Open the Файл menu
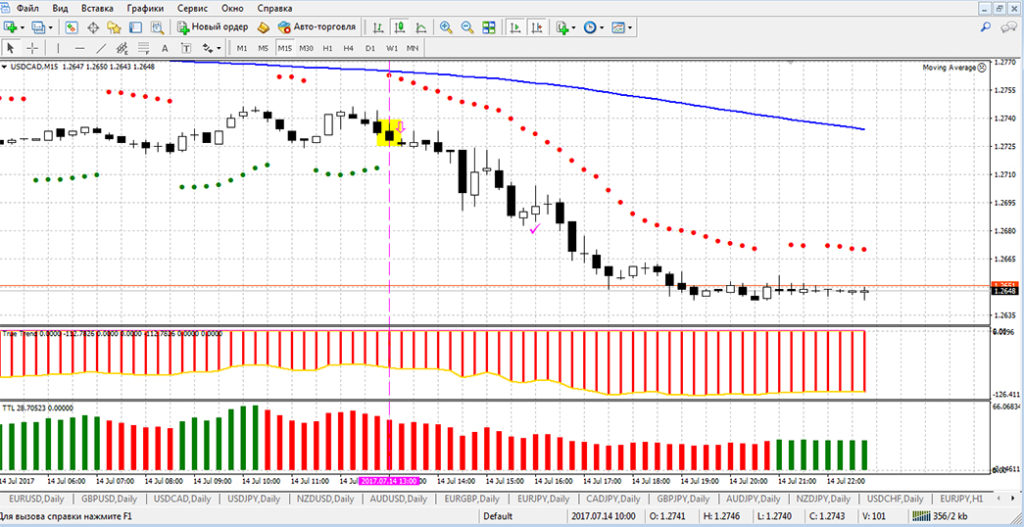 coord(26,8)
